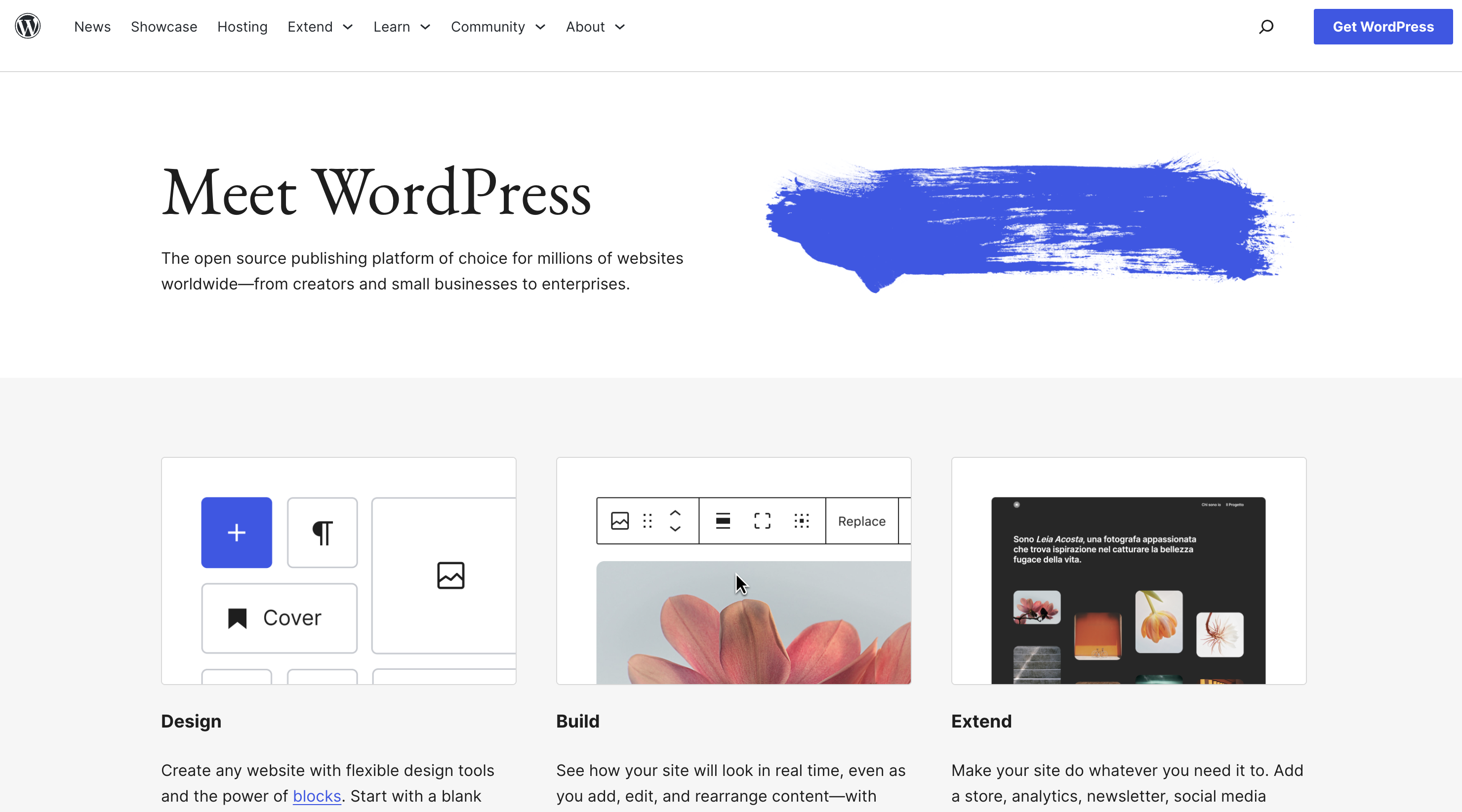Click the block options grid icon
The image size is (1462, 812).
pyautogui.click(x=801, y=520)
